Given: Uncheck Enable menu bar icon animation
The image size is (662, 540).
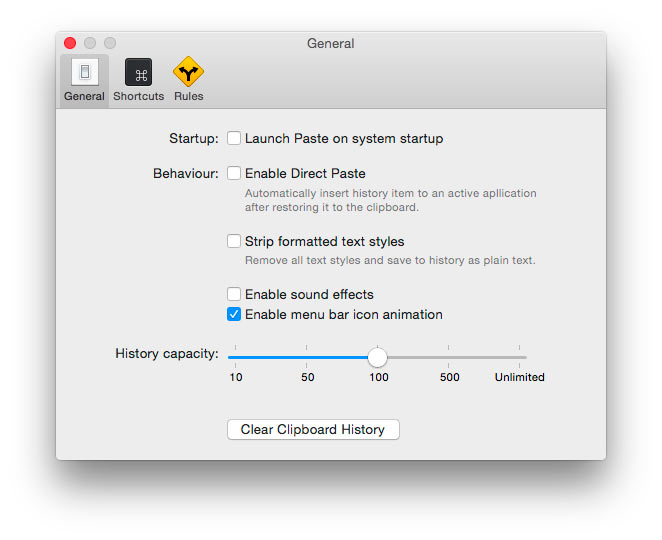Looking at the screenshot, I should pyautogui.click(x=233, y=314).
